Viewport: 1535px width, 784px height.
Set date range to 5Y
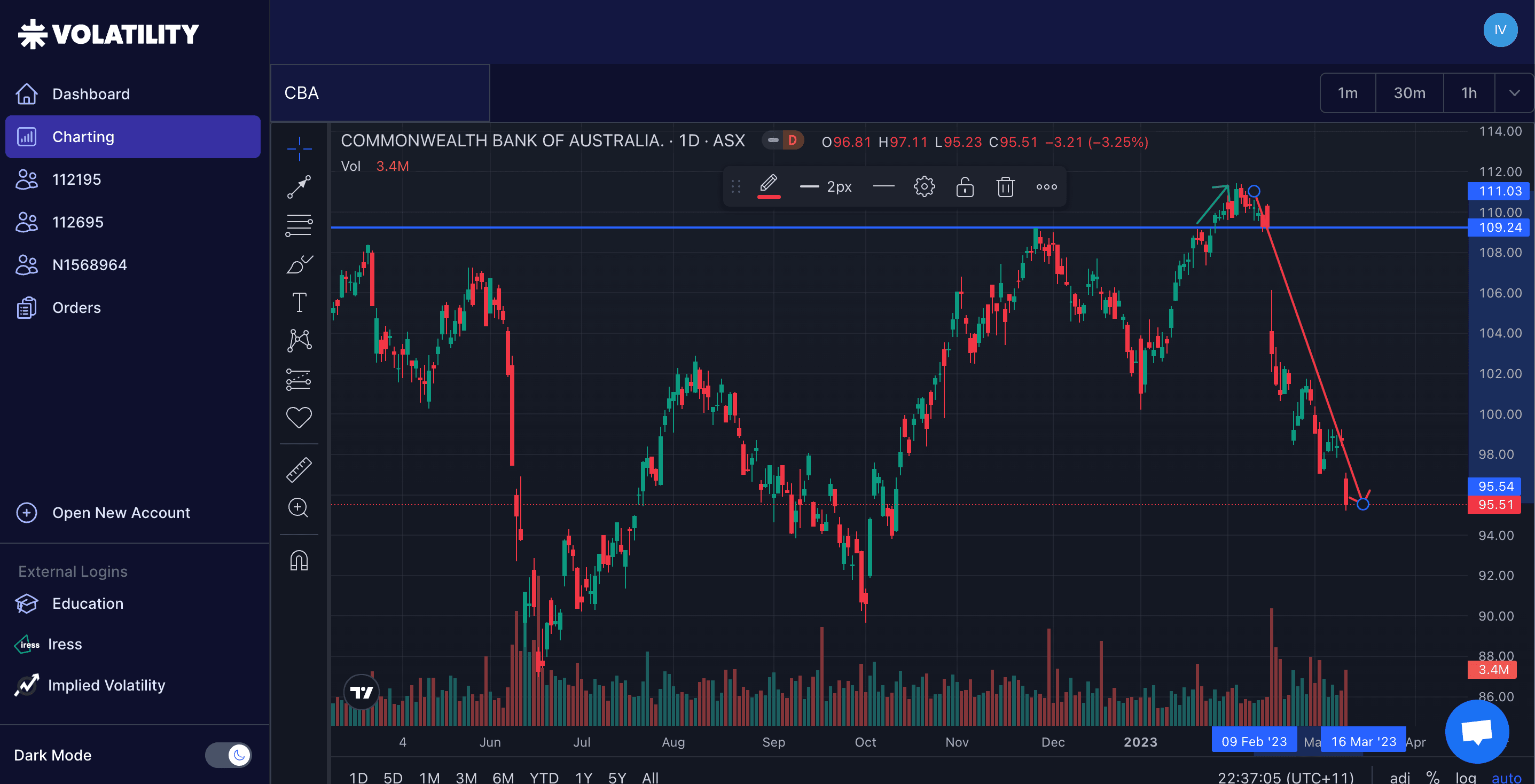(x=617, y=777)
